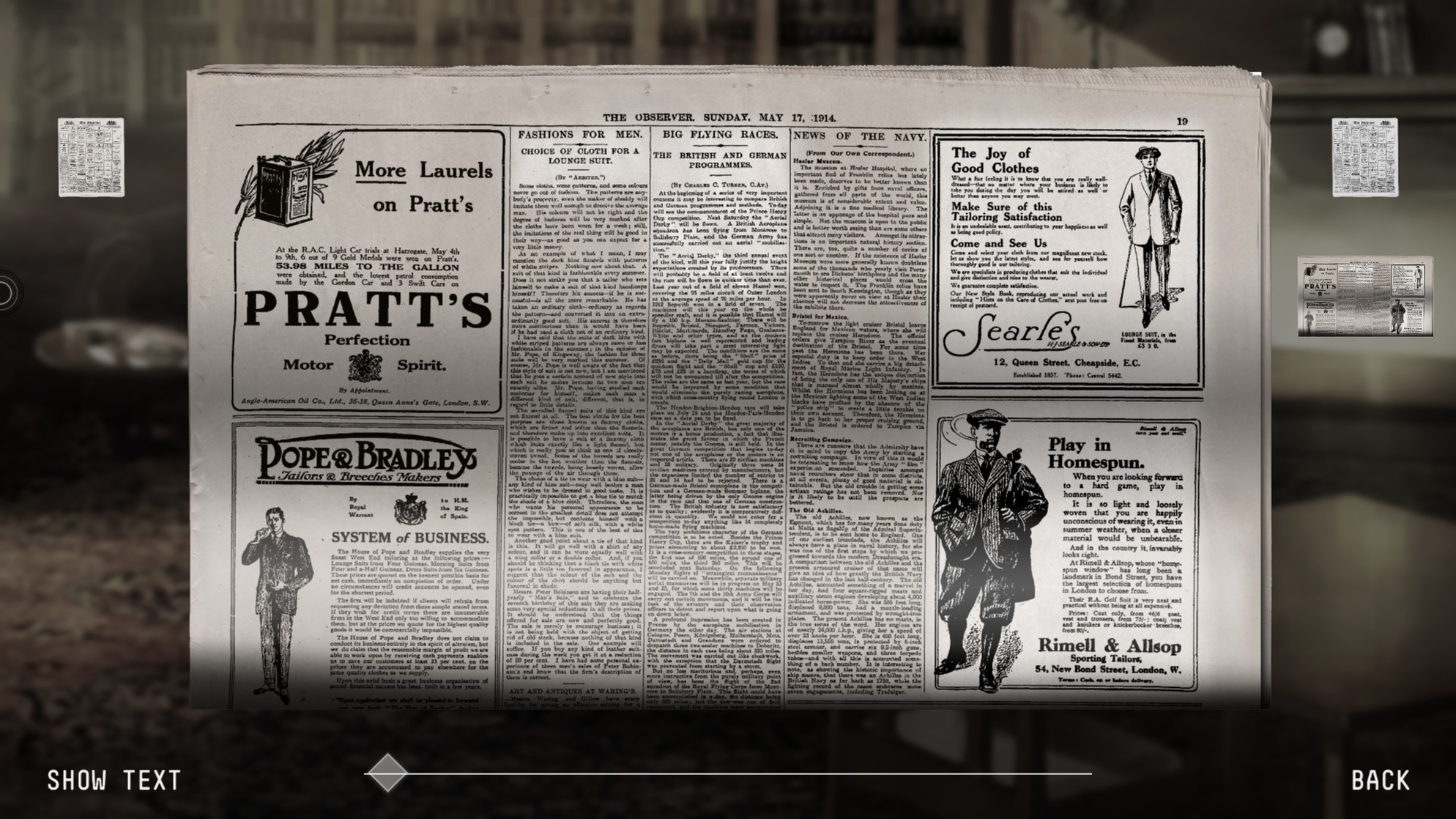
Task: Click 'The Joy of Good Clothes' ad title
Action: click(995, 160)
